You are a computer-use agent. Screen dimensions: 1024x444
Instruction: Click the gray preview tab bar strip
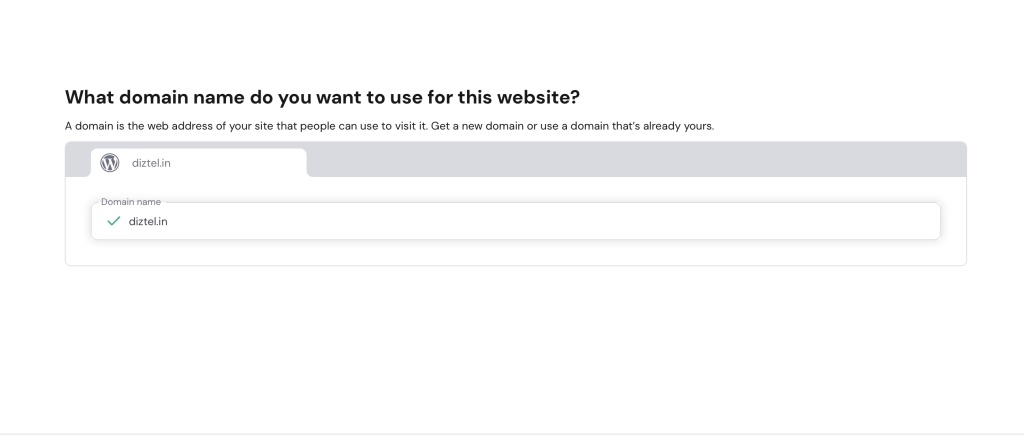click(x=600, y=160)
